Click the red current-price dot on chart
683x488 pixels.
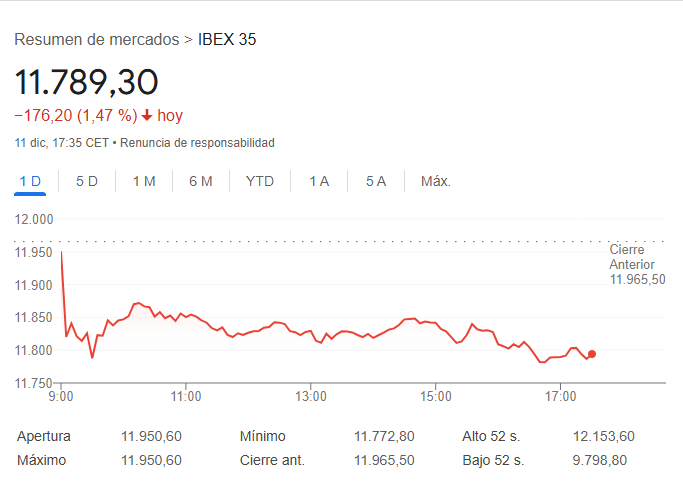(592, 354)
